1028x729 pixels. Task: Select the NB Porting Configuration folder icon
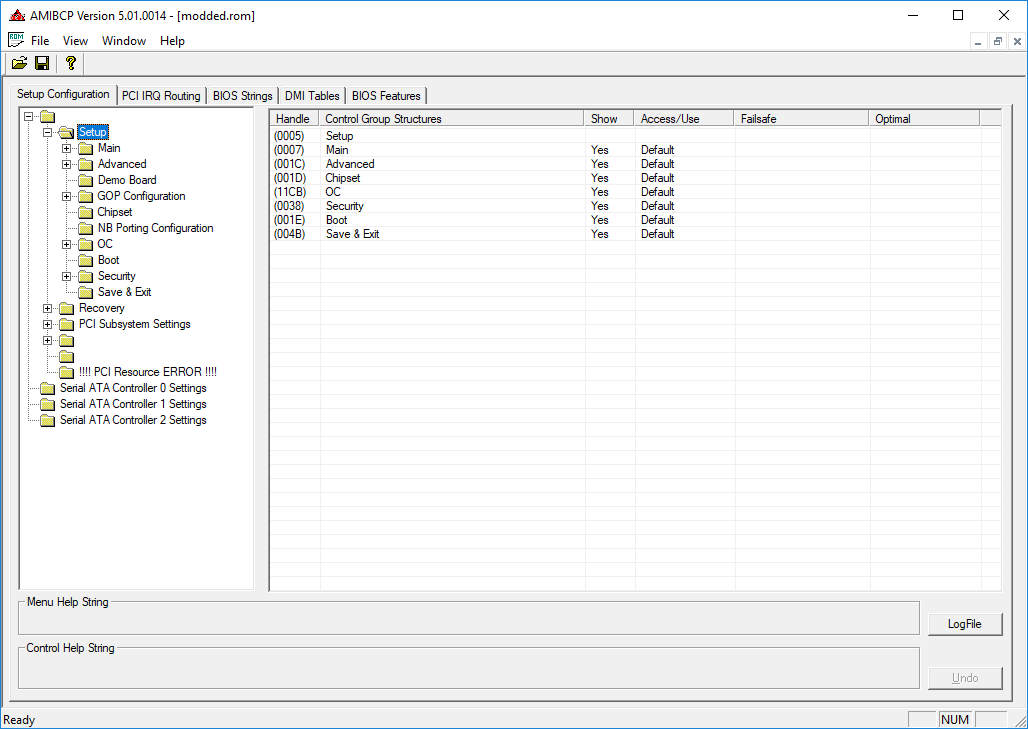[x=86, y=228]
